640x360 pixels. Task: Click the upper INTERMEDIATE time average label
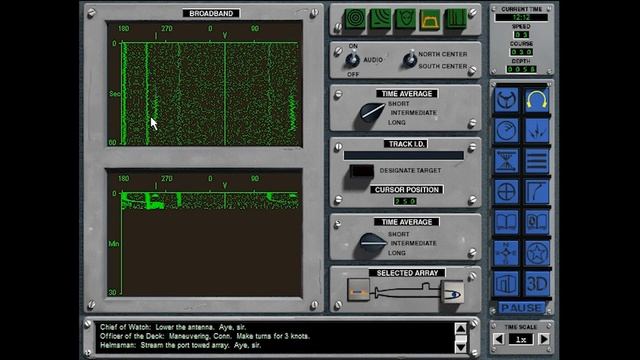tap(413, 113)
